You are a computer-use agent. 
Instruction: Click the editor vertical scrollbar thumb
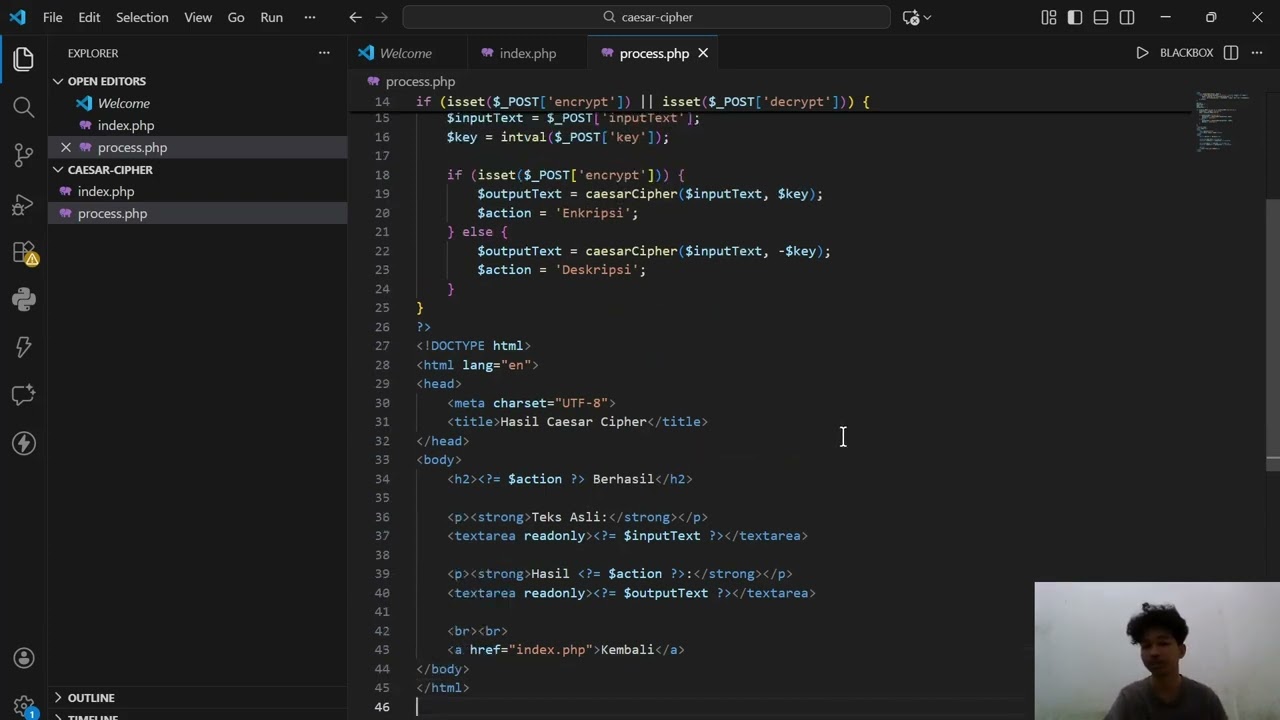(1272, 333)
